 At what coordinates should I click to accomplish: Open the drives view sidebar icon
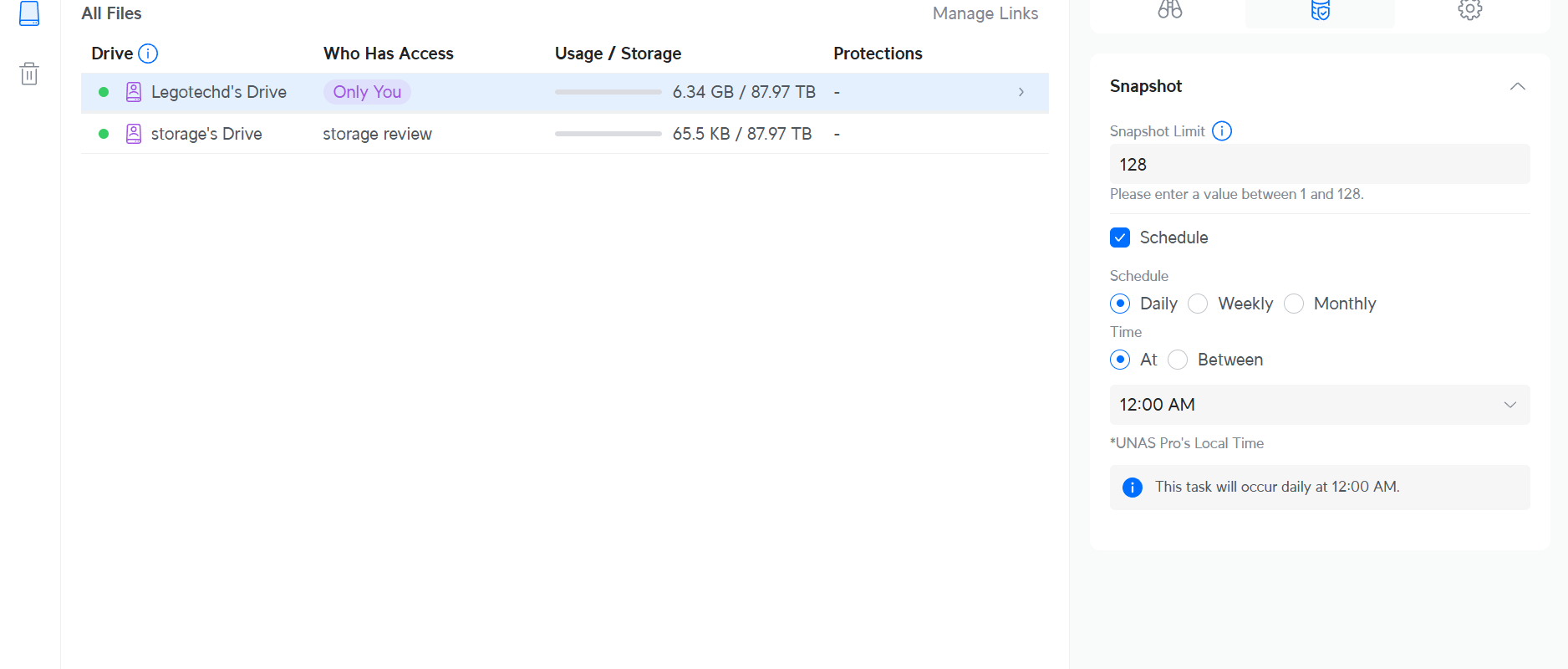(29, 13)
